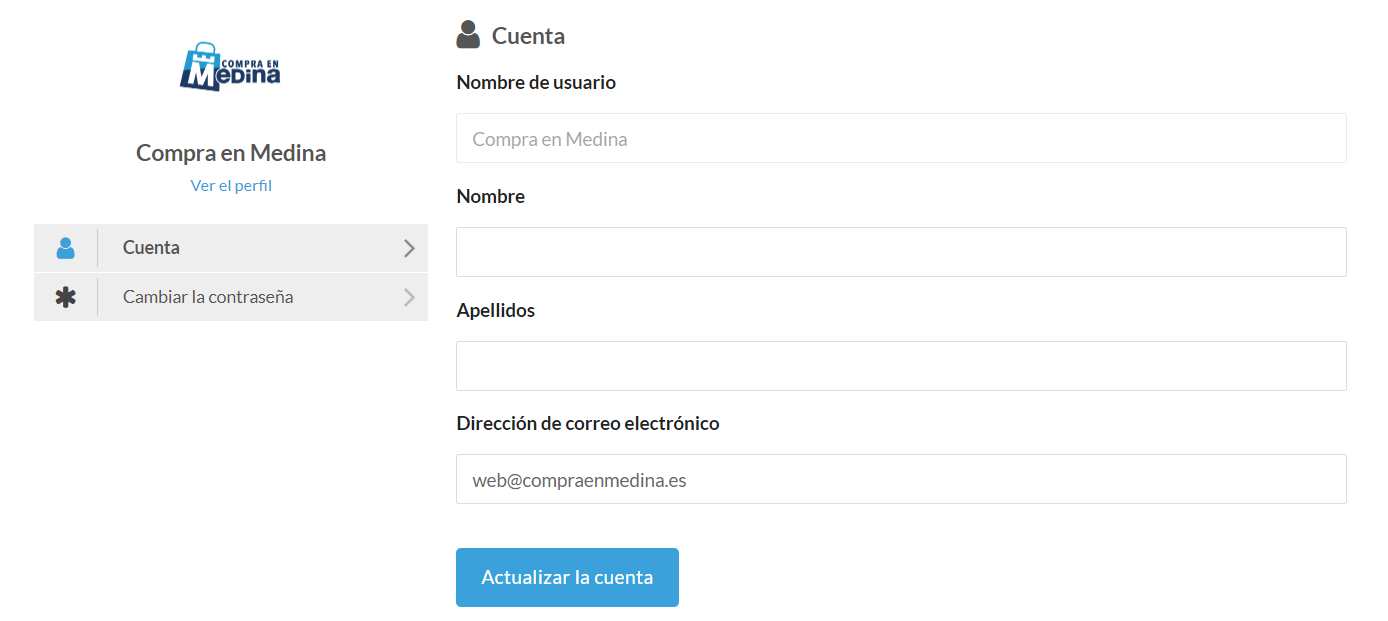Screen dimensions: 1388x621
Task: Click the Nombre field label
Action: (x=490, y=197)
